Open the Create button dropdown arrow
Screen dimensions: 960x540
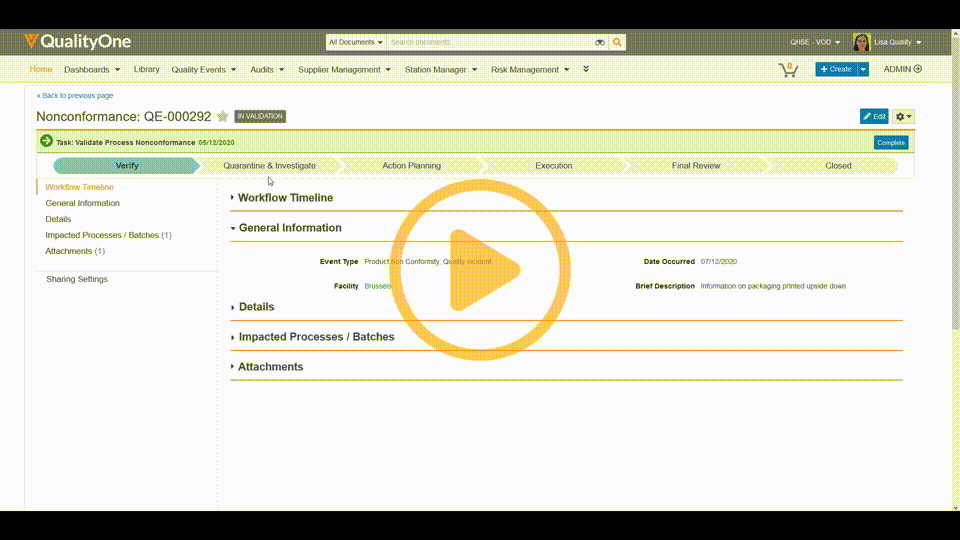pos(863,69)
